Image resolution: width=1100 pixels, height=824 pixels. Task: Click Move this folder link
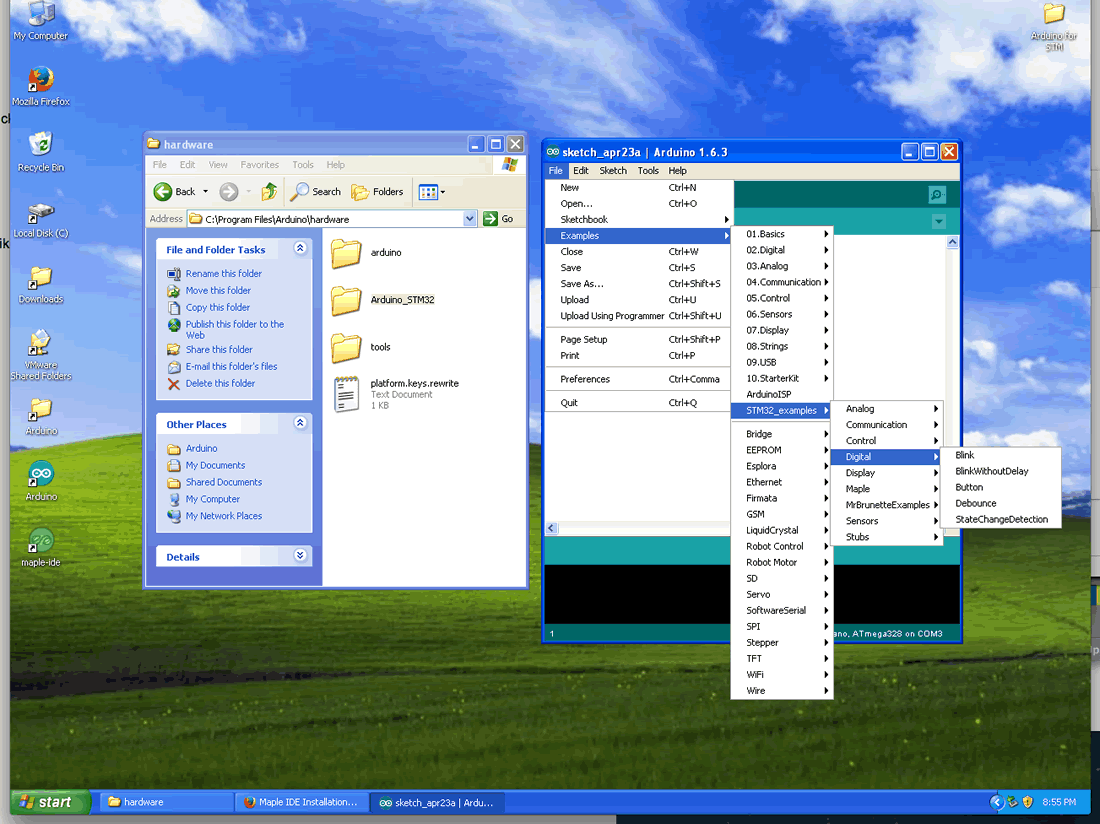217,290
